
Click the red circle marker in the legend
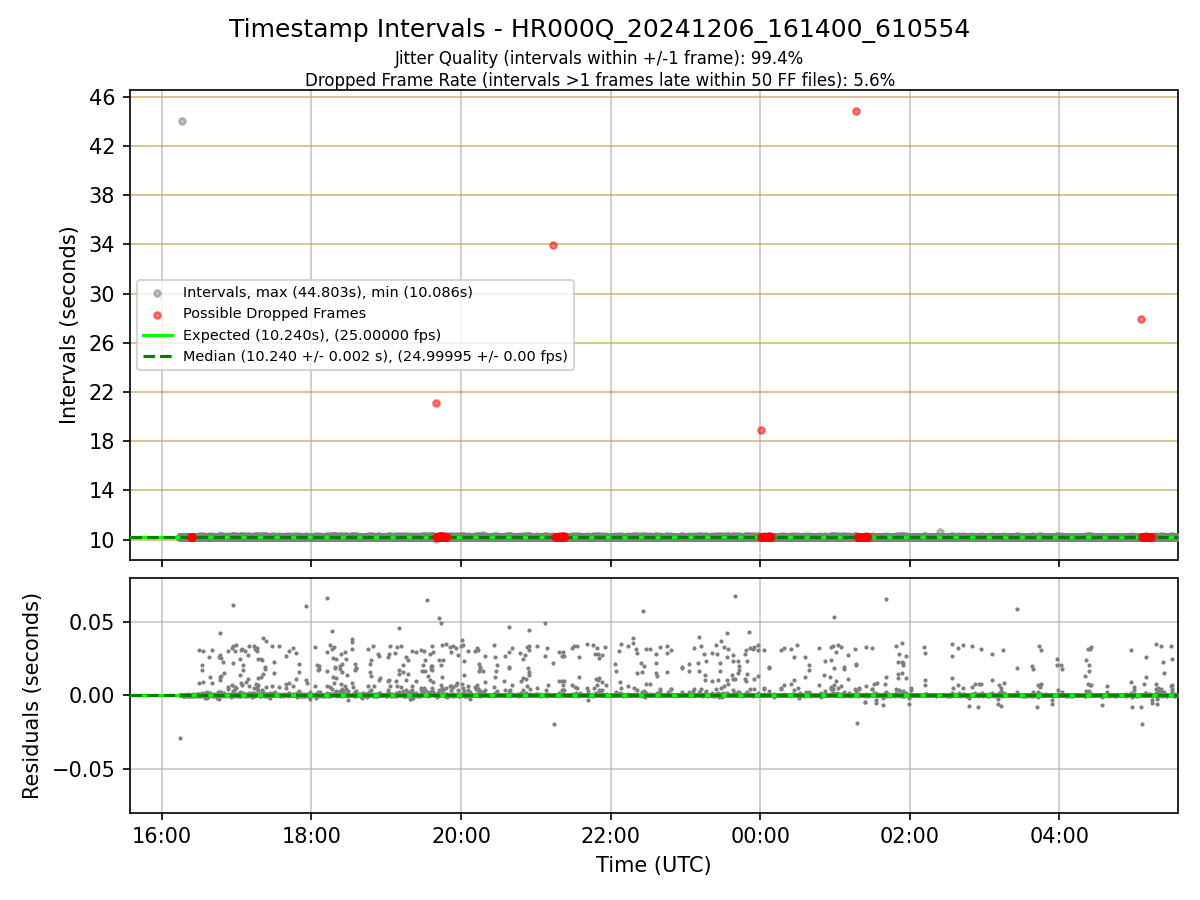(x=157, y=313)
